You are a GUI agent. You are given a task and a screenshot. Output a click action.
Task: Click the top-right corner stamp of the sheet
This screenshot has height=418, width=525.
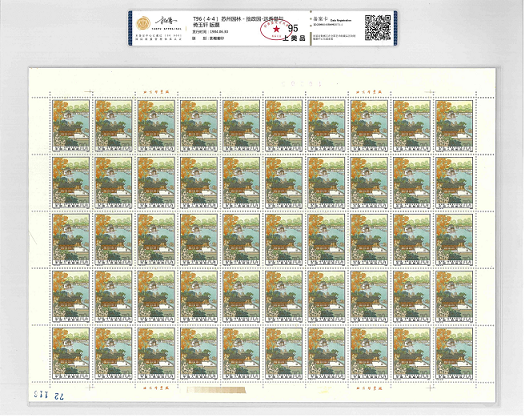click(x=454, y=126)
